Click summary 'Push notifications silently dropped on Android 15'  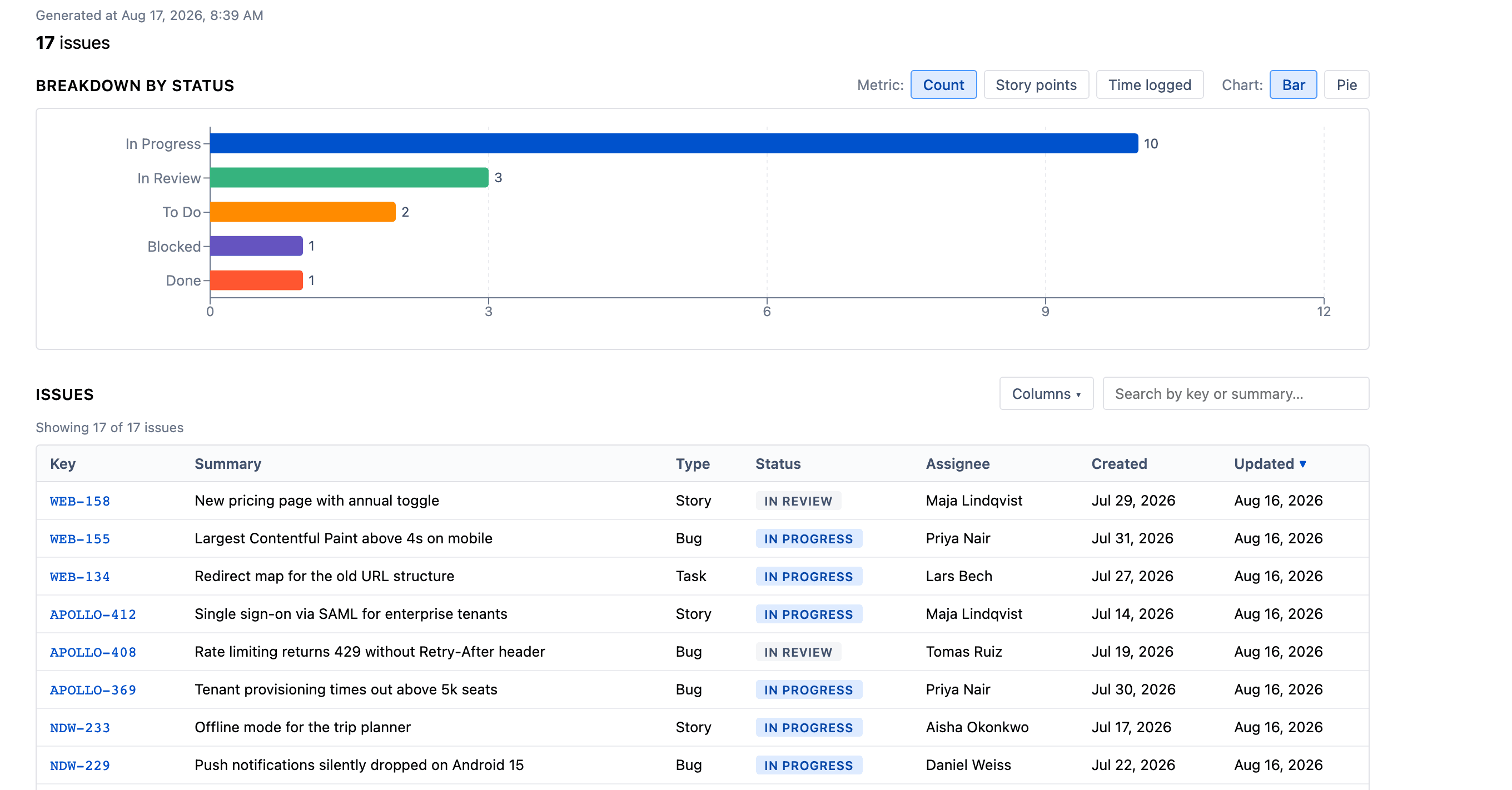tap(359, 765)
